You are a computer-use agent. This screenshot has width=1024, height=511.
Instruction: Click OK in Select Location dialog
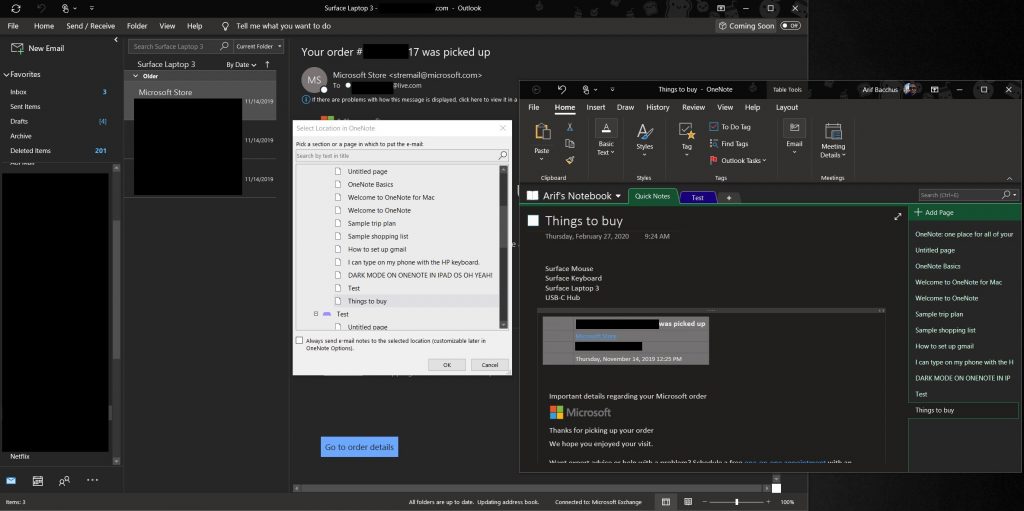447,365
